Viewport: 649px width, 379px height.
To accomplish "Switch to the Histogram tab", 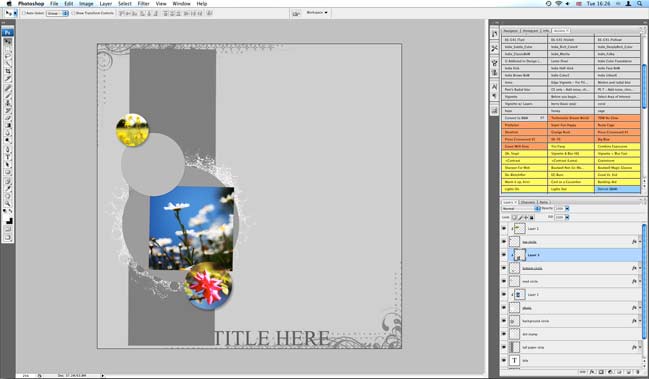I will [x=530, y=31].
